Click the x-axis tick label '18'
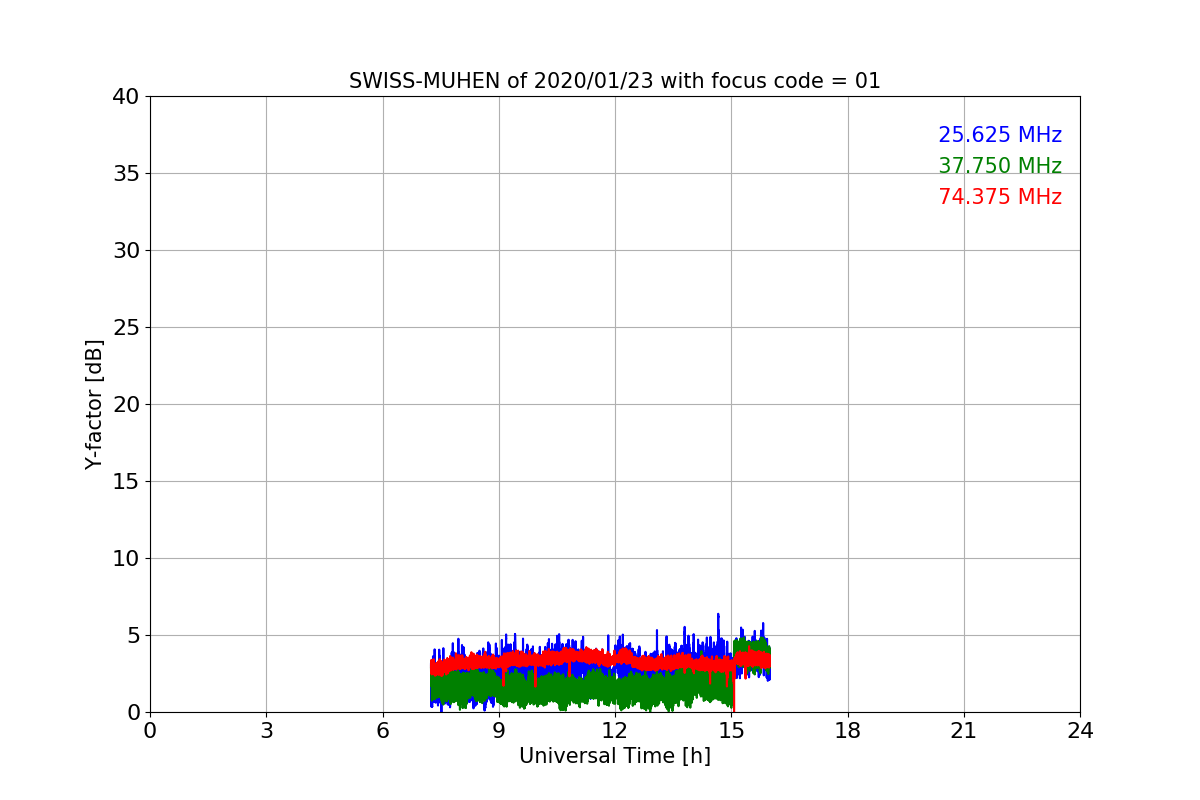1200x800 pixels. coord(848,731)
